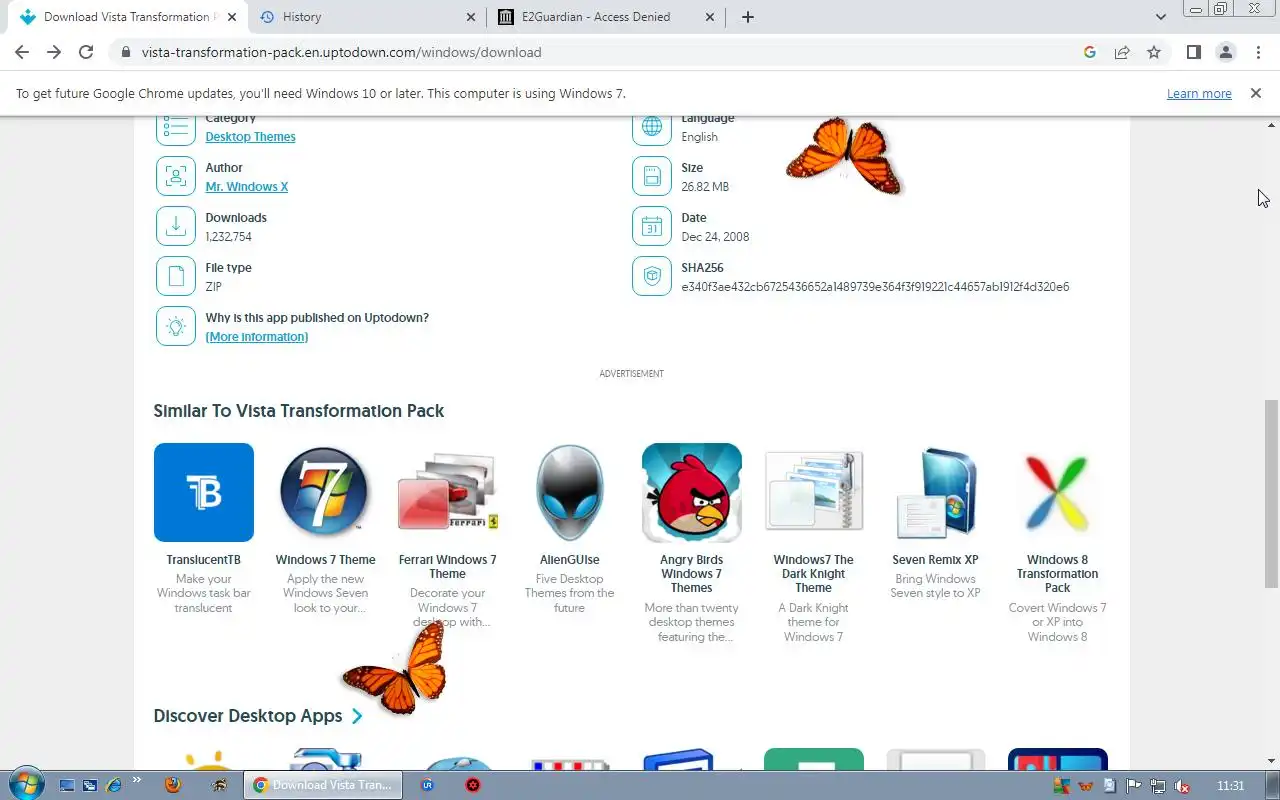
Task: Click the SHA256 shield icon
Action: coord(652,276)
